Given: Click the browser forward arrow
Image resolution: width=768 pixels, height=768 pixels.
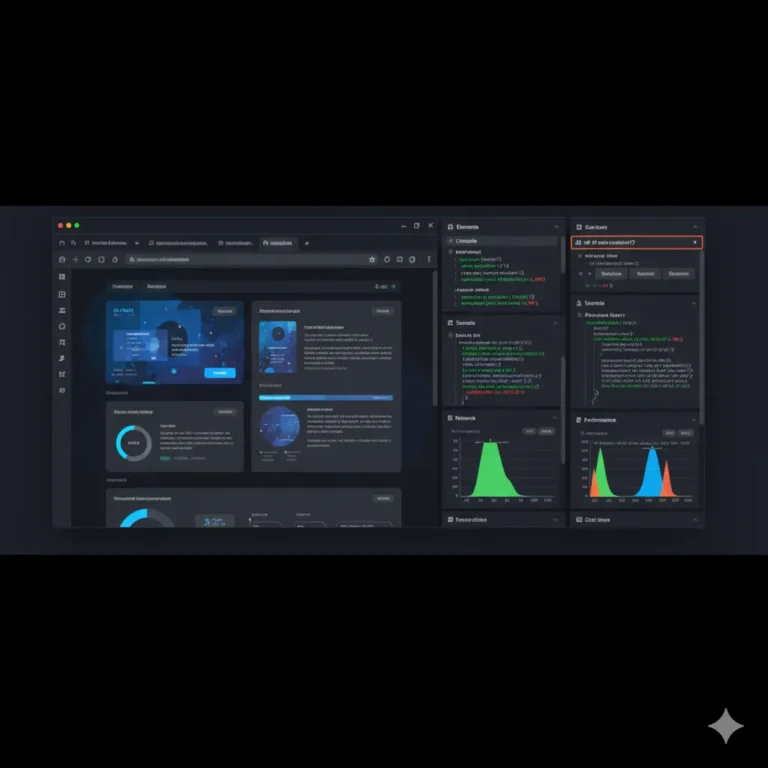Looking at the screenshot, I should coord(74,259).
